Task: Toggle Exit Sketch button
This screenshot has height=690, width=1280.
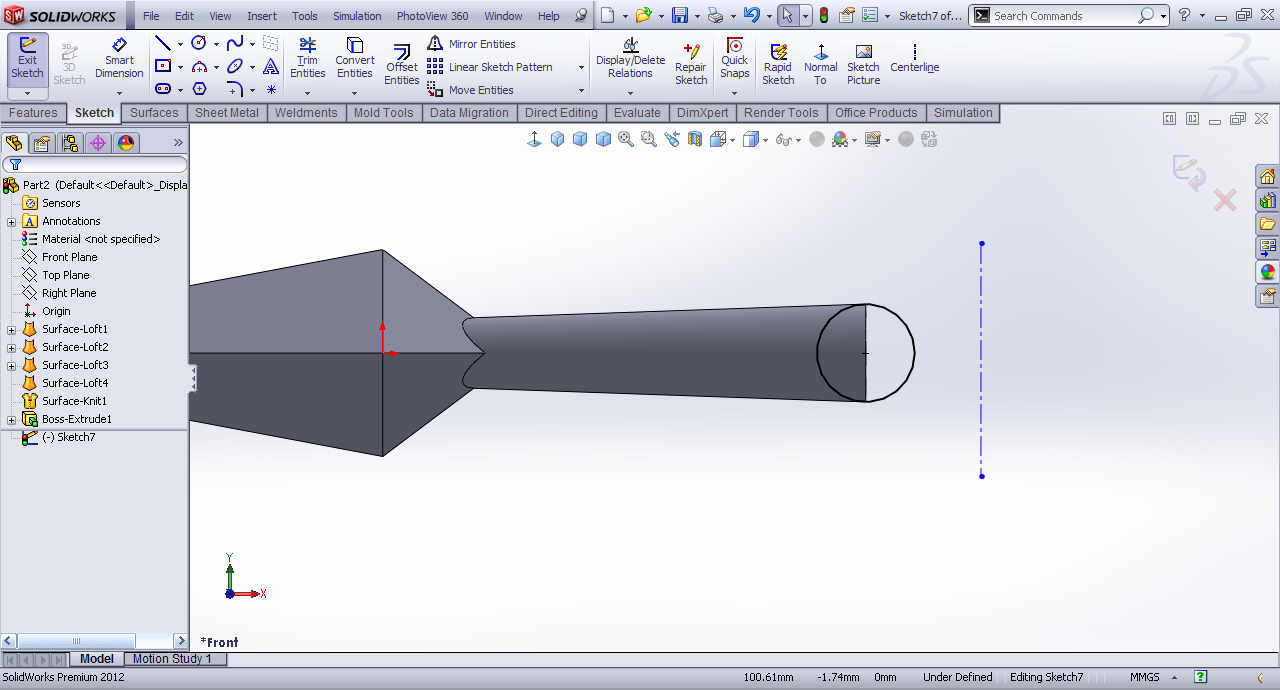Action: tap(27, 60)
